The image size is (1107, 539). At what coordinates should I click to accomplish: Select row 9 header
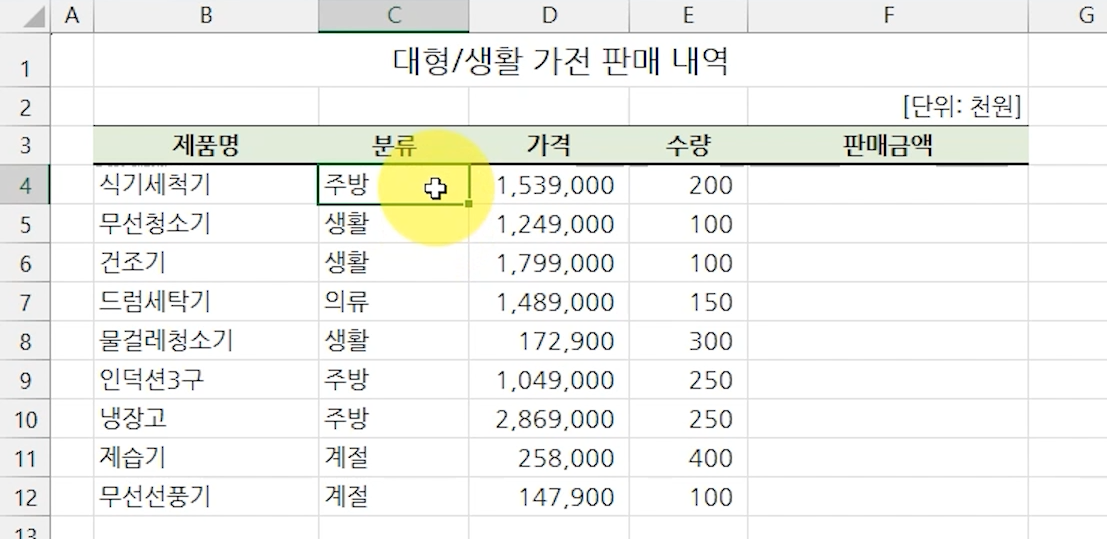pyautogui.click(x=25, y=380)
